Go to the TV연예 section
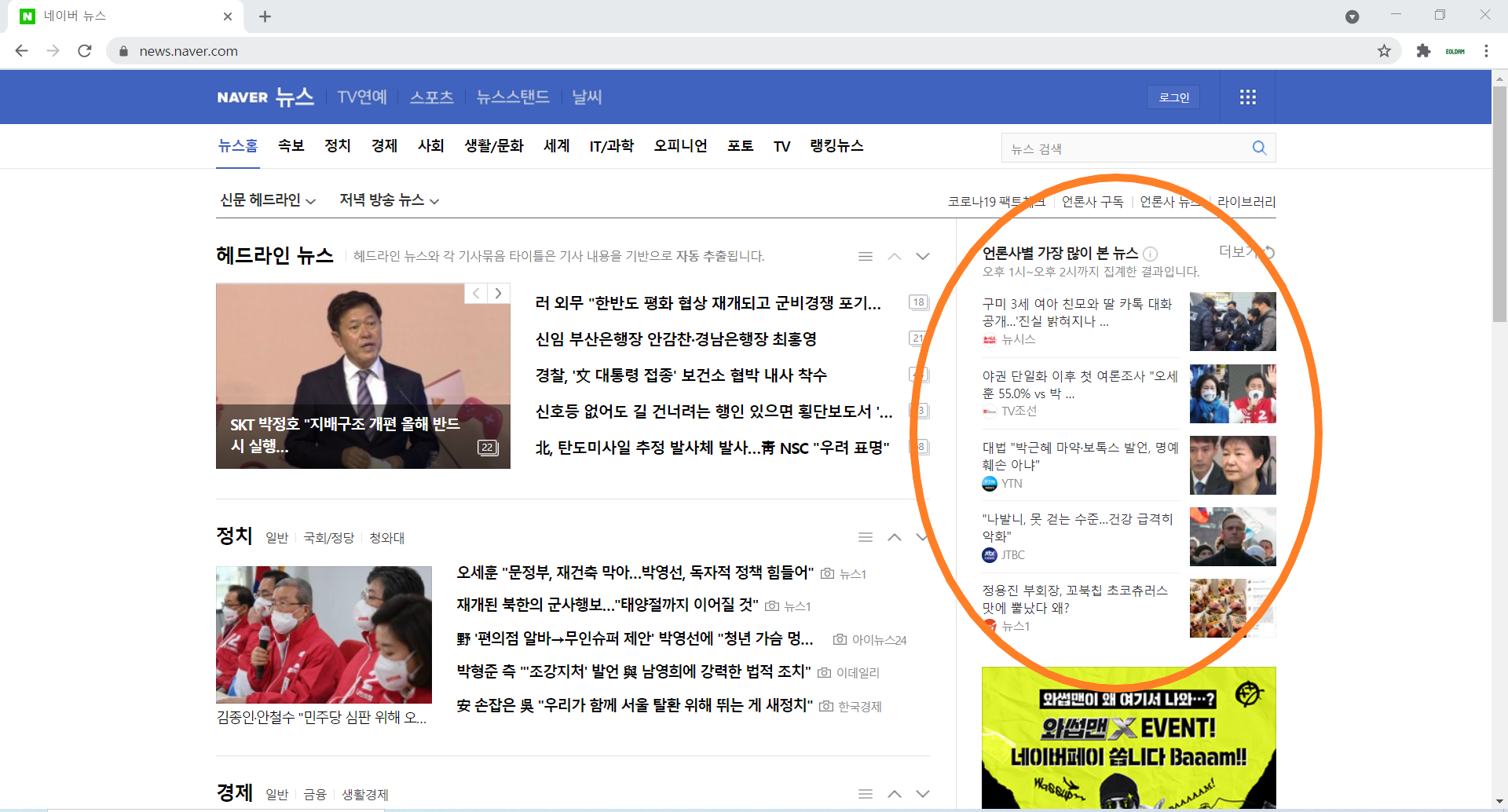The image size is (1508, 812). pyautogui.click(x=362, y=97)
